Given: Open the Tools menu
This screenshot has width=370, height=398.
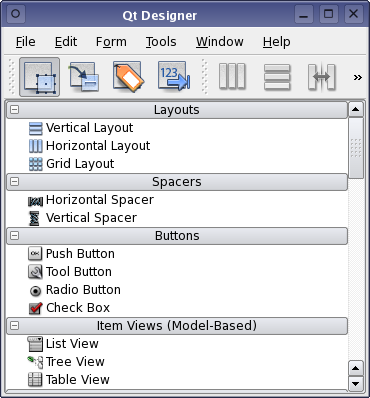Looking at the screenshot, I should click(161, 42).
